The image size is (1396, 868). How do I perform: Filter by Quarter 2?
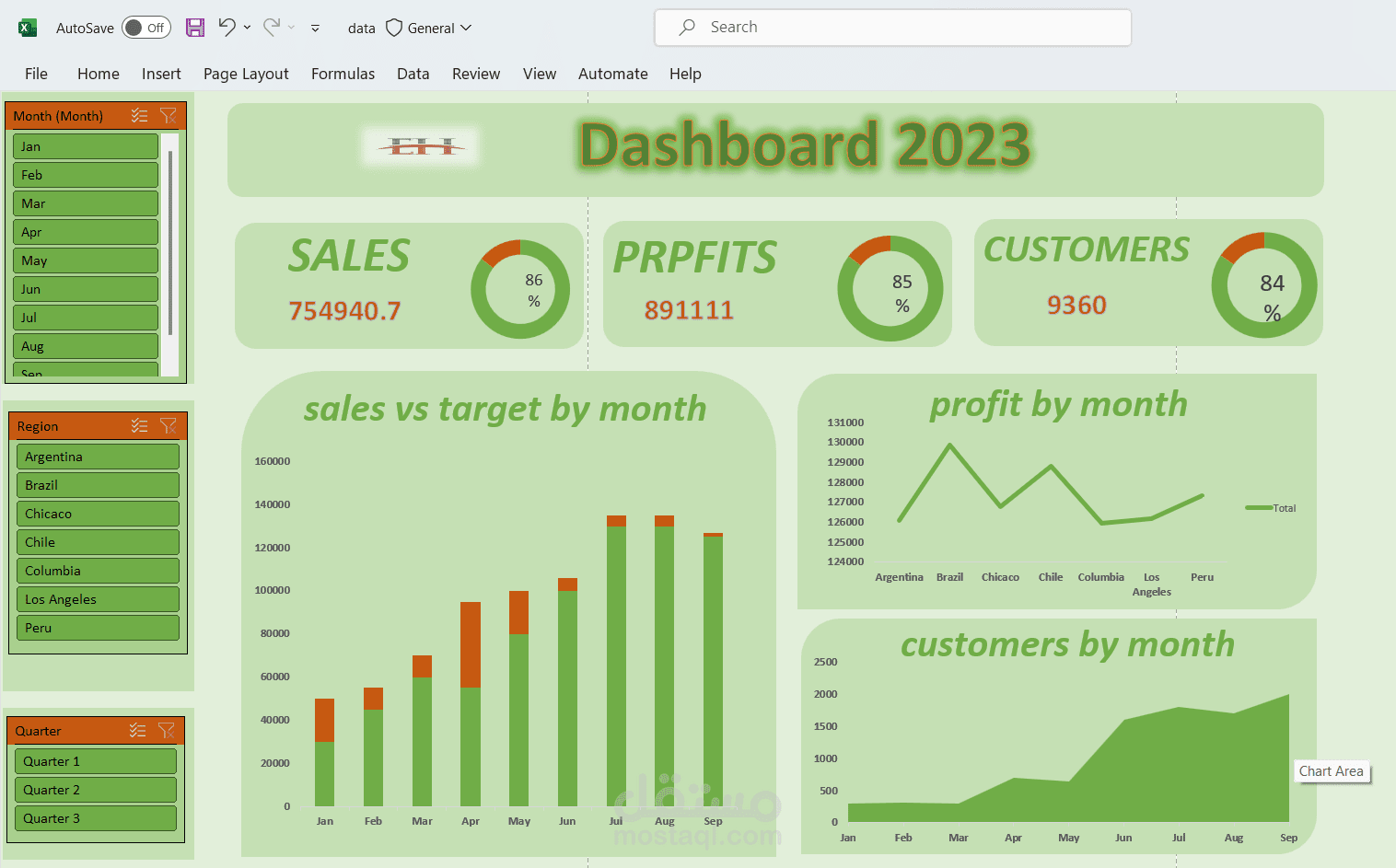tap(96, 790)
